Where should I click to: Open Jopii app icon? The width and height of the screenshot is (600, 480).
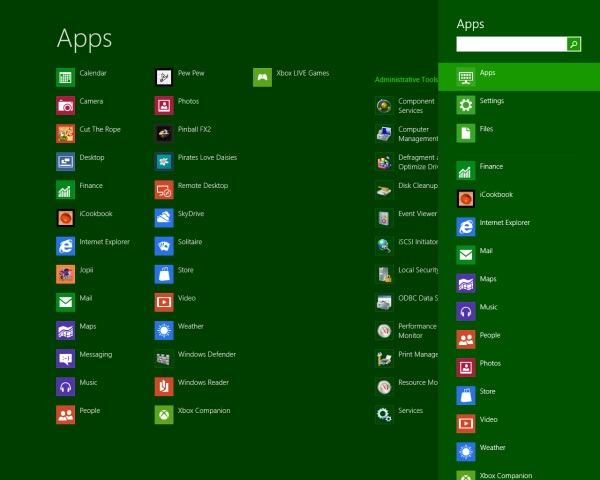pyautogui.click(x=65, y=274)
